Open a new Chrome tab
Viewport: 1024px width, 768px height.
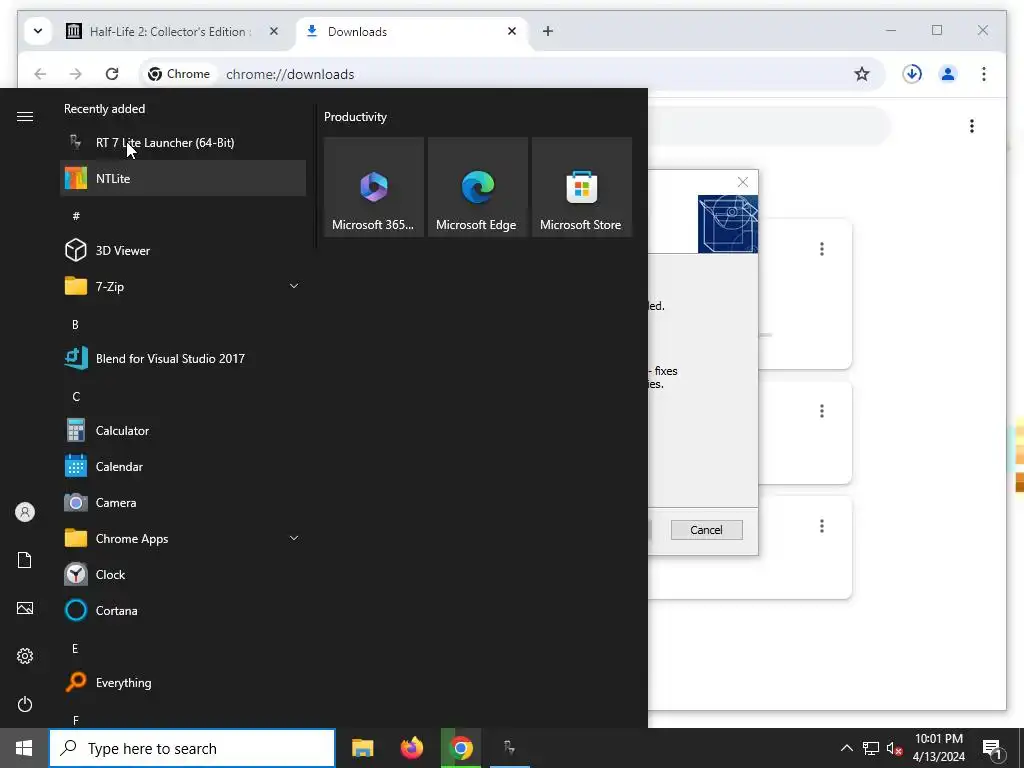coord(548,31)
